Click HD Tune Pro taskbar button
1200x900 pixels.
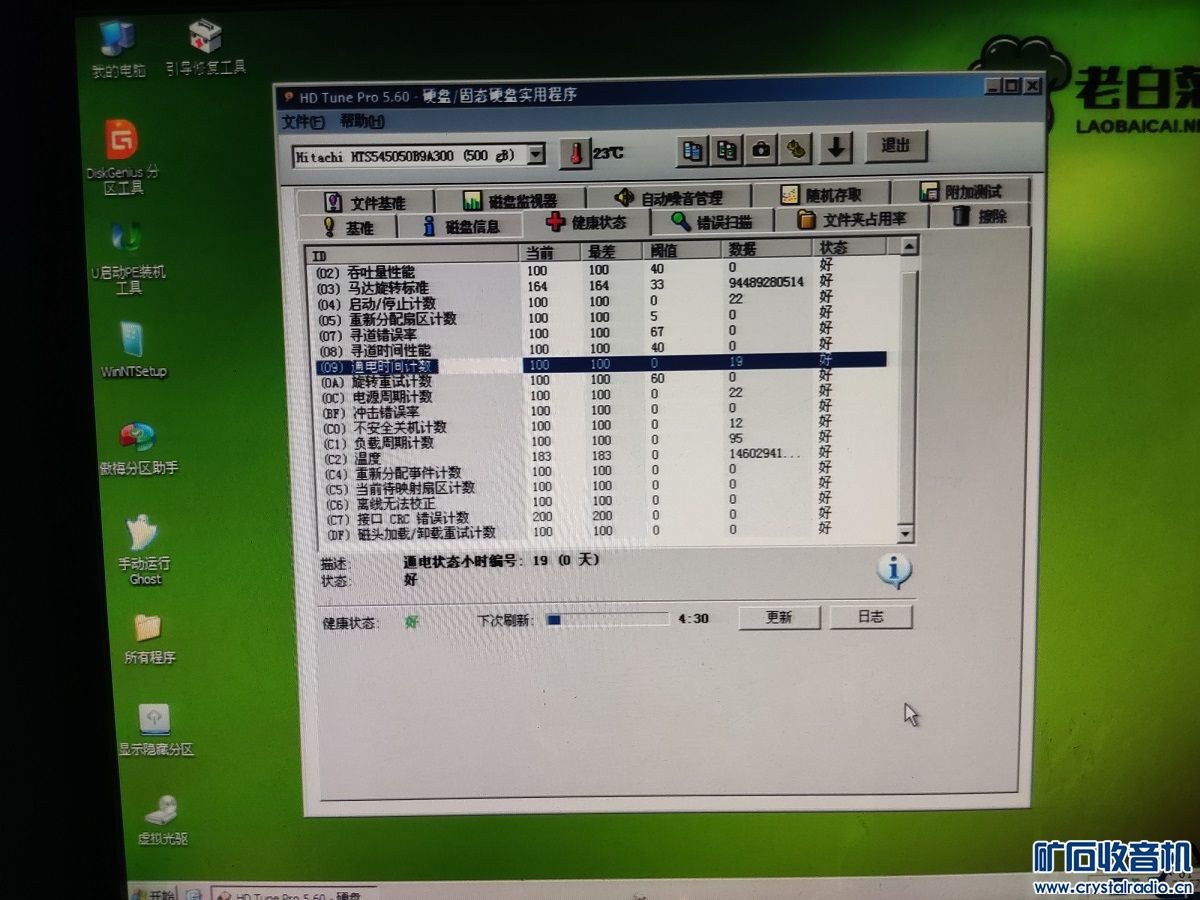(x=295, y=893)
